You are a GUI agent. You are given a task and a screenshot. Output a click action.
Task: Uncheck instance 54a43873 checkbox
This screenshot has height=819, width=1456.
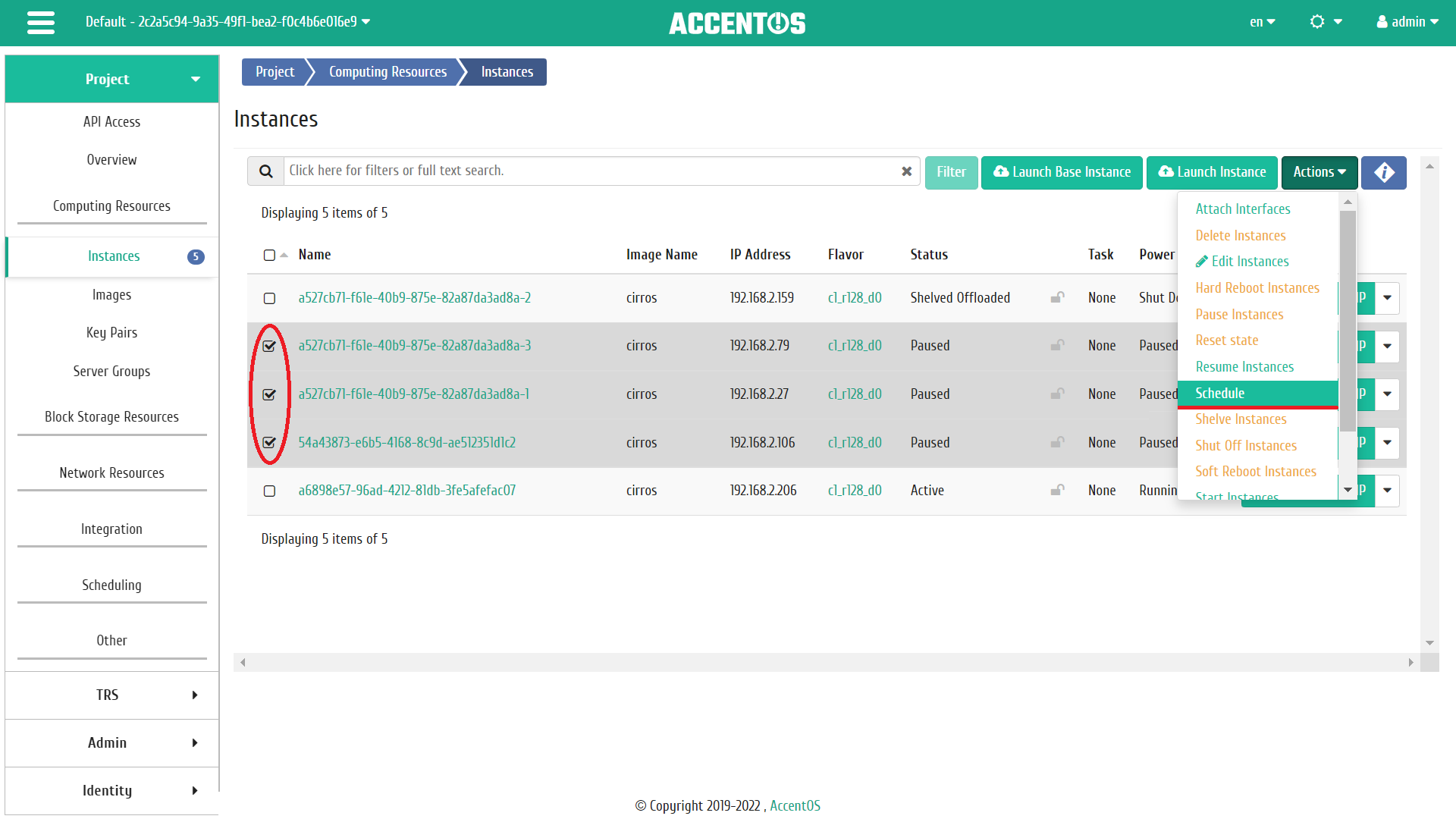point(269,442)
